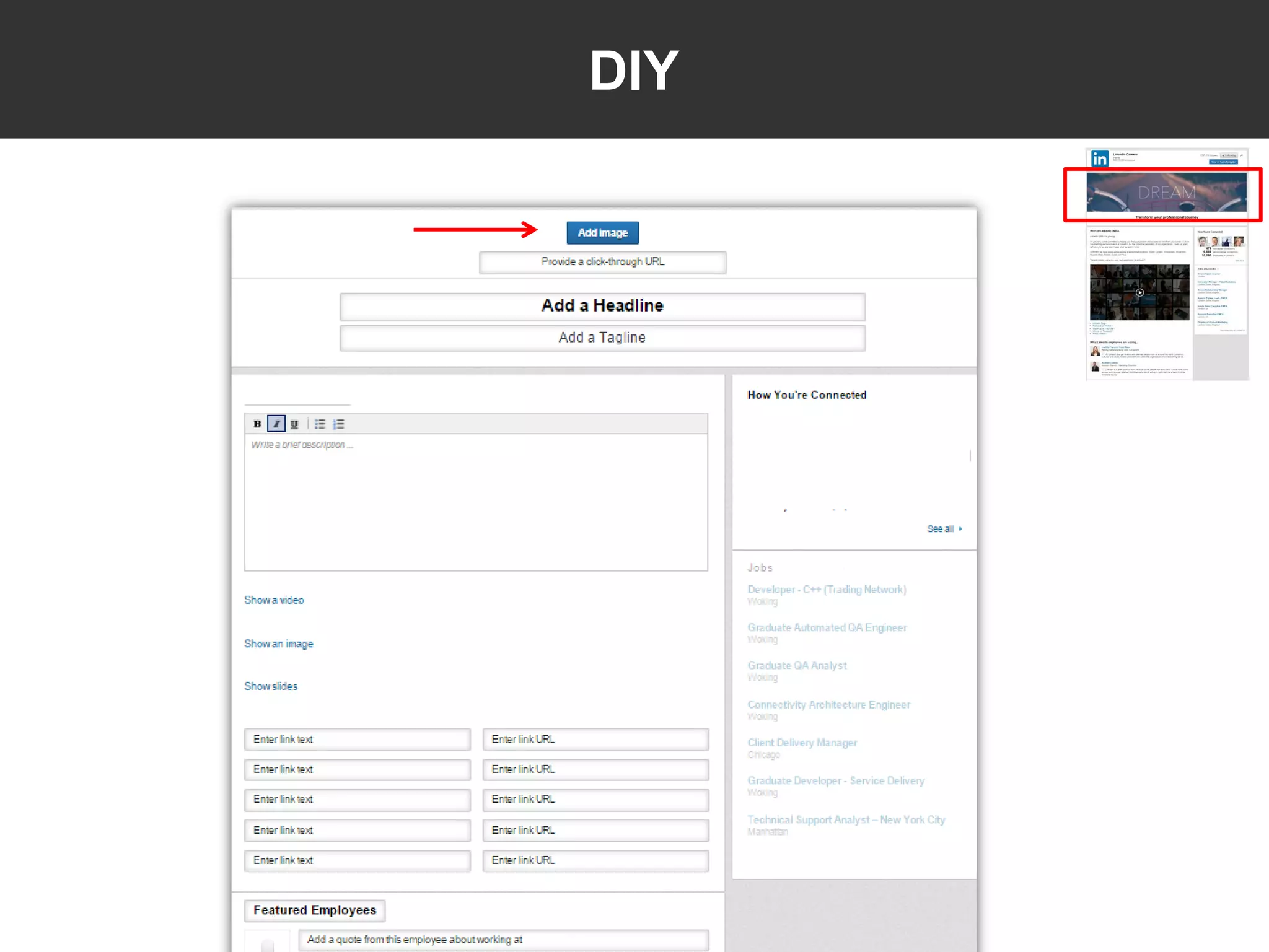Click the LinkedIn logo in the page thumbnail
Image resolution: width=1269 pixels, height=952 pixels.
pyautogui.click(x=1099, y=159)
